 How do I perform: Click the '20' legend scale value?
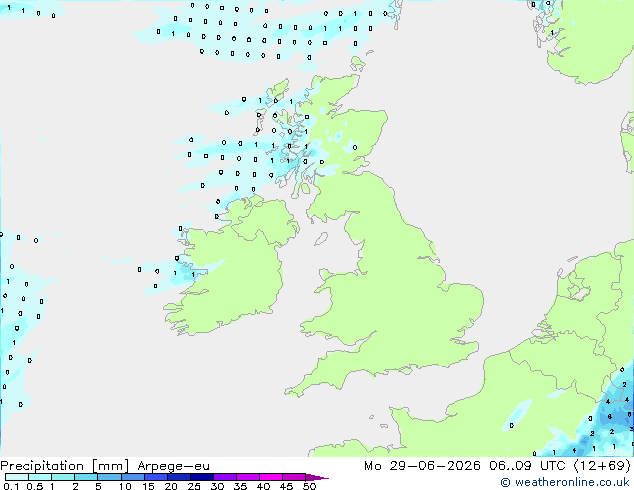tap(171, 486)
